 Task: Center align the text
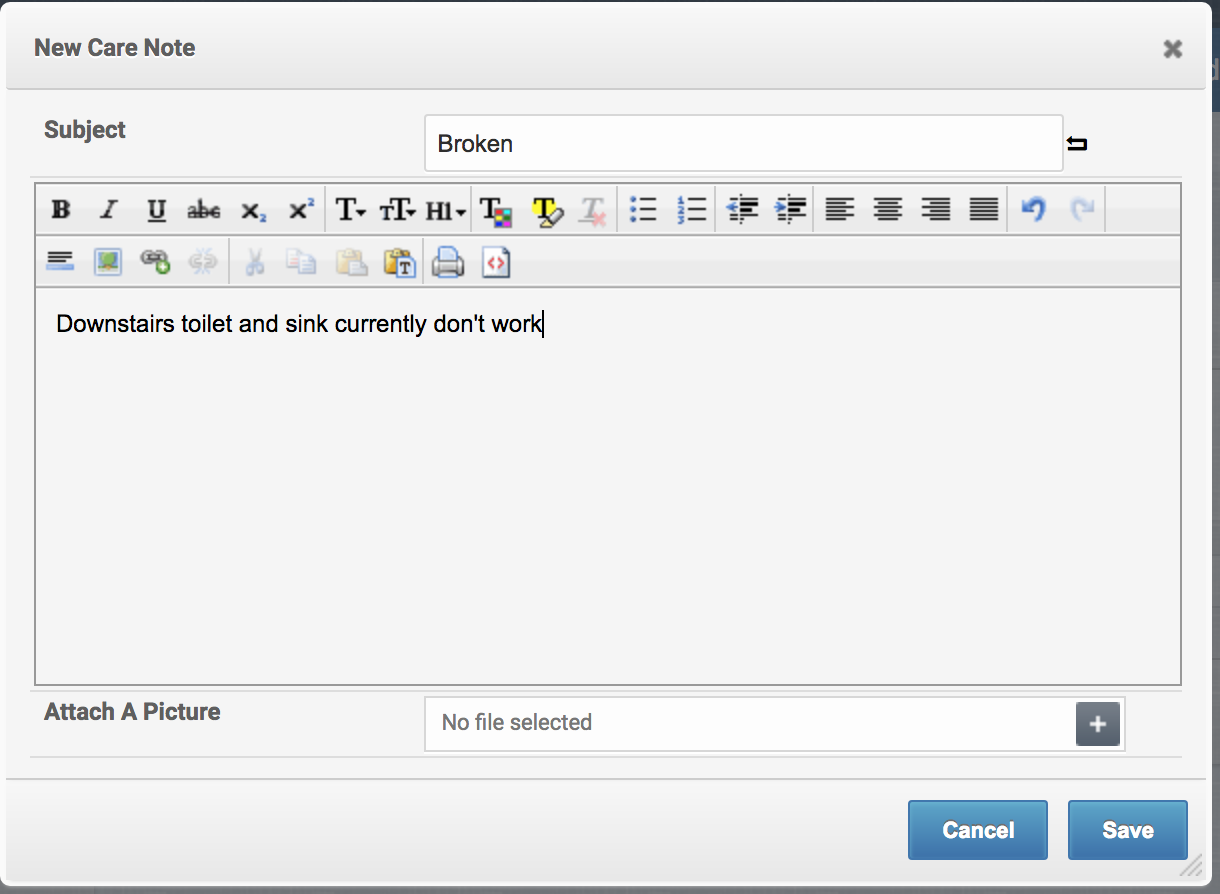coord(887,210)
